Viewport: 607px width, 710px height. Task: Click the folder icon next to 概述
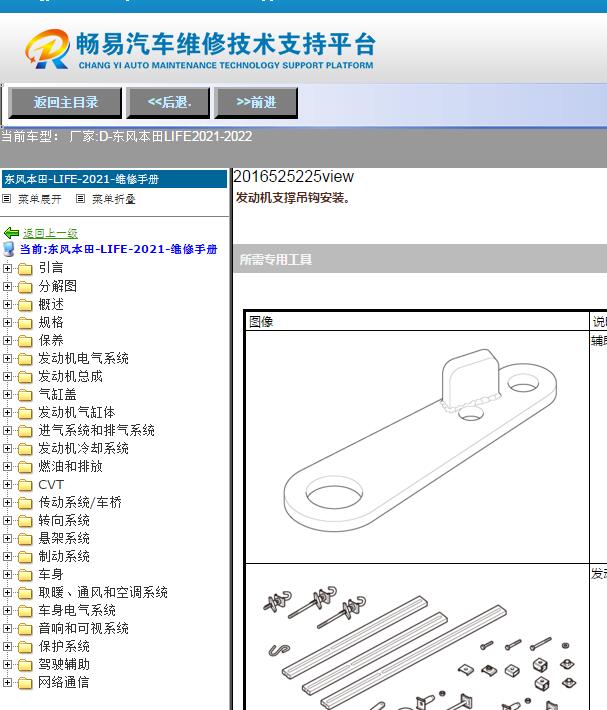25,305
